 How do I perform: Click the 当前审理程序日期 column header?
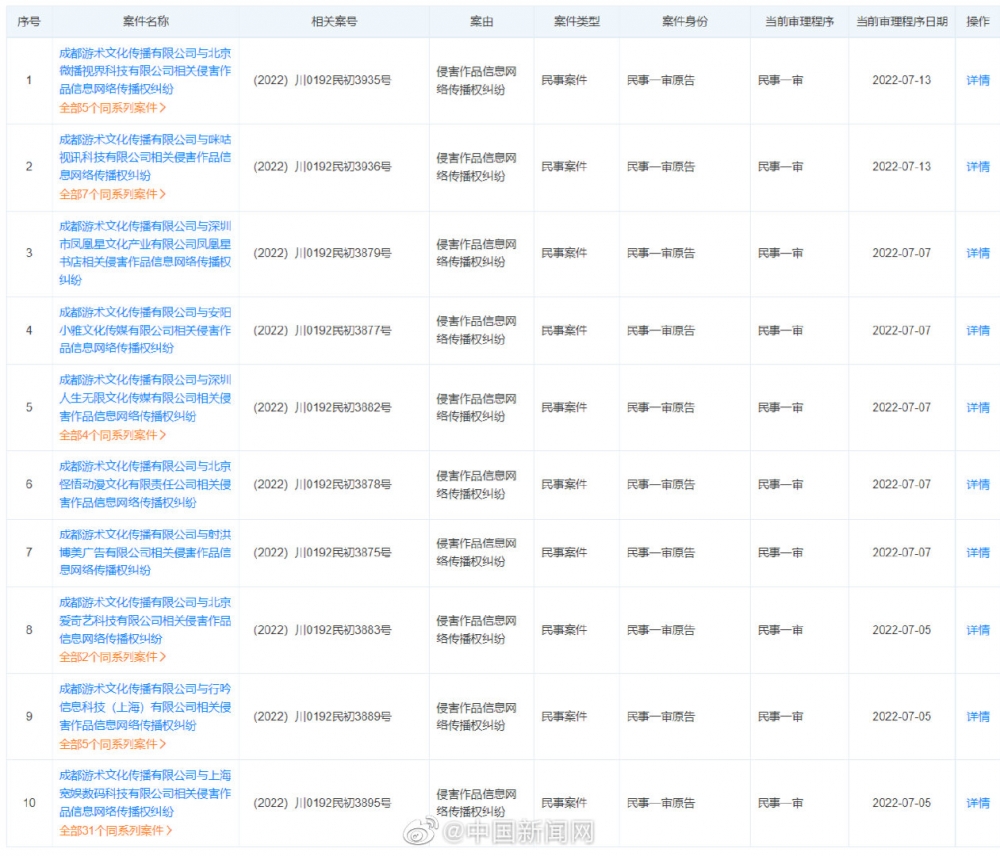pos(901,21)
